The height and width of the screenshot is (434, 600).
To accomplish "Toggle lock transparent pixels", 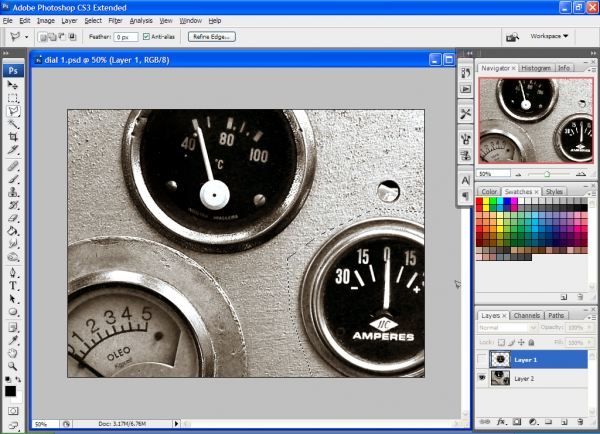I will coord(501,342).
